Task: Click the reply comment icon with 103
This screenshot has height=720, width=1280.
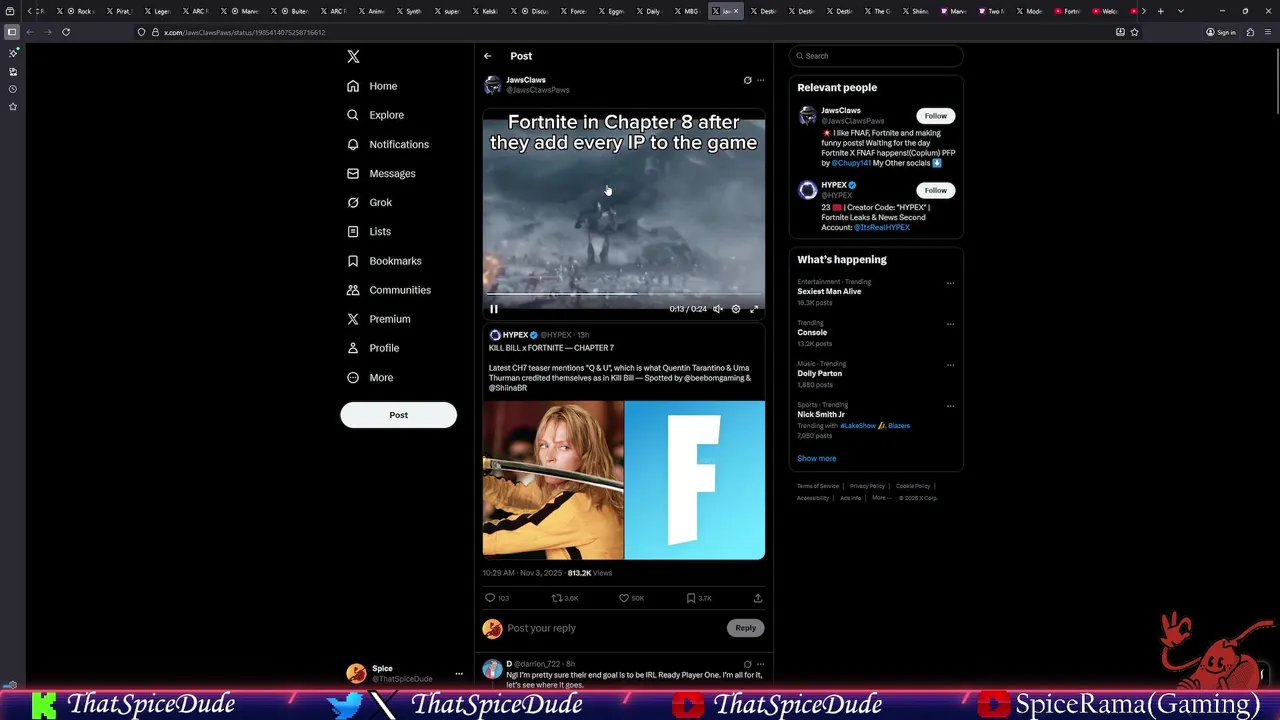Action: 490,598
